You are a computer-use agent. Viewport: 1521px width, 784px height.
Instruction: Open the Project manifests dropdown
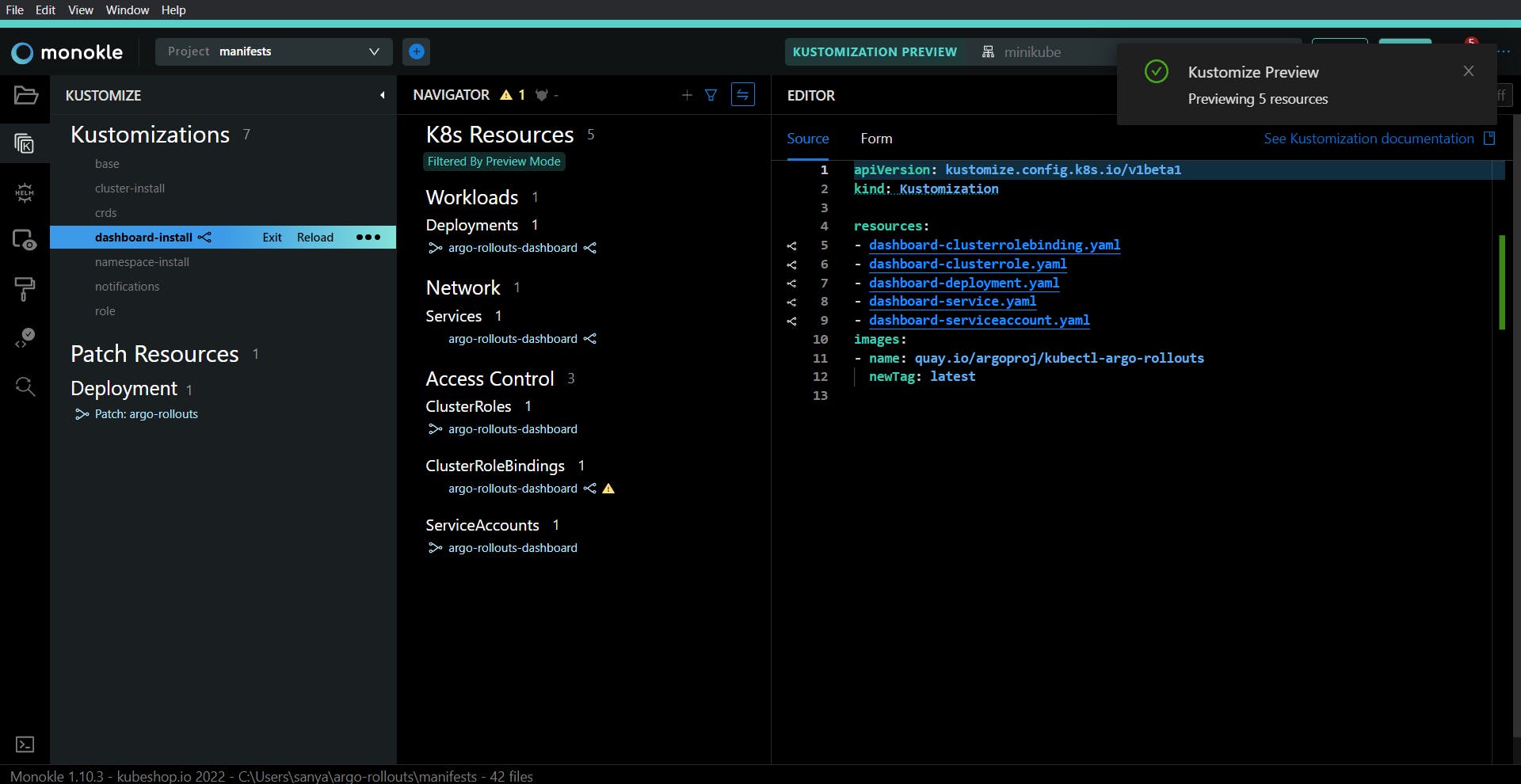(274, 51)
